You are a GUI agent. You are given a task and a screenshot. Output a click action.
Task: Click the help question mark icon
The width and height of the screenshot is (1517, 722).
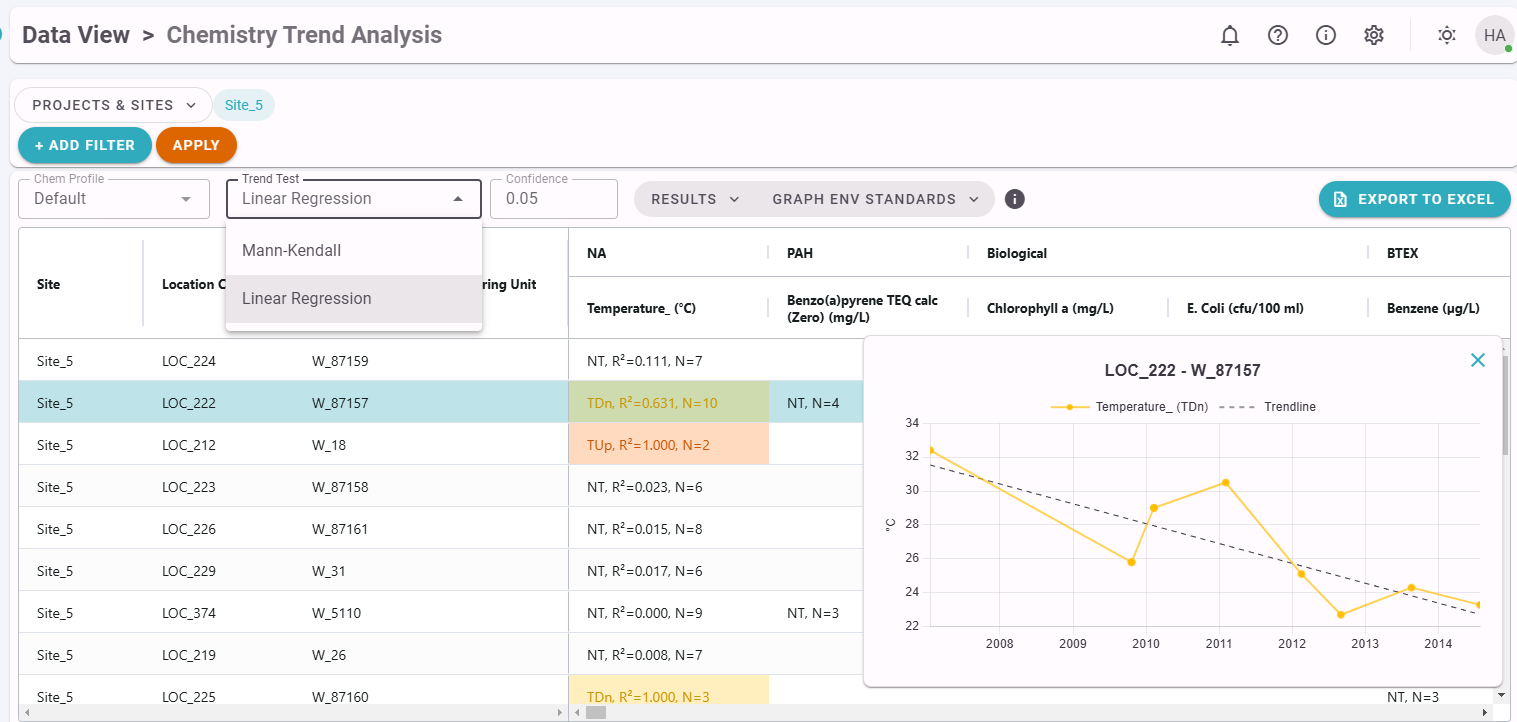(1278, 35)
